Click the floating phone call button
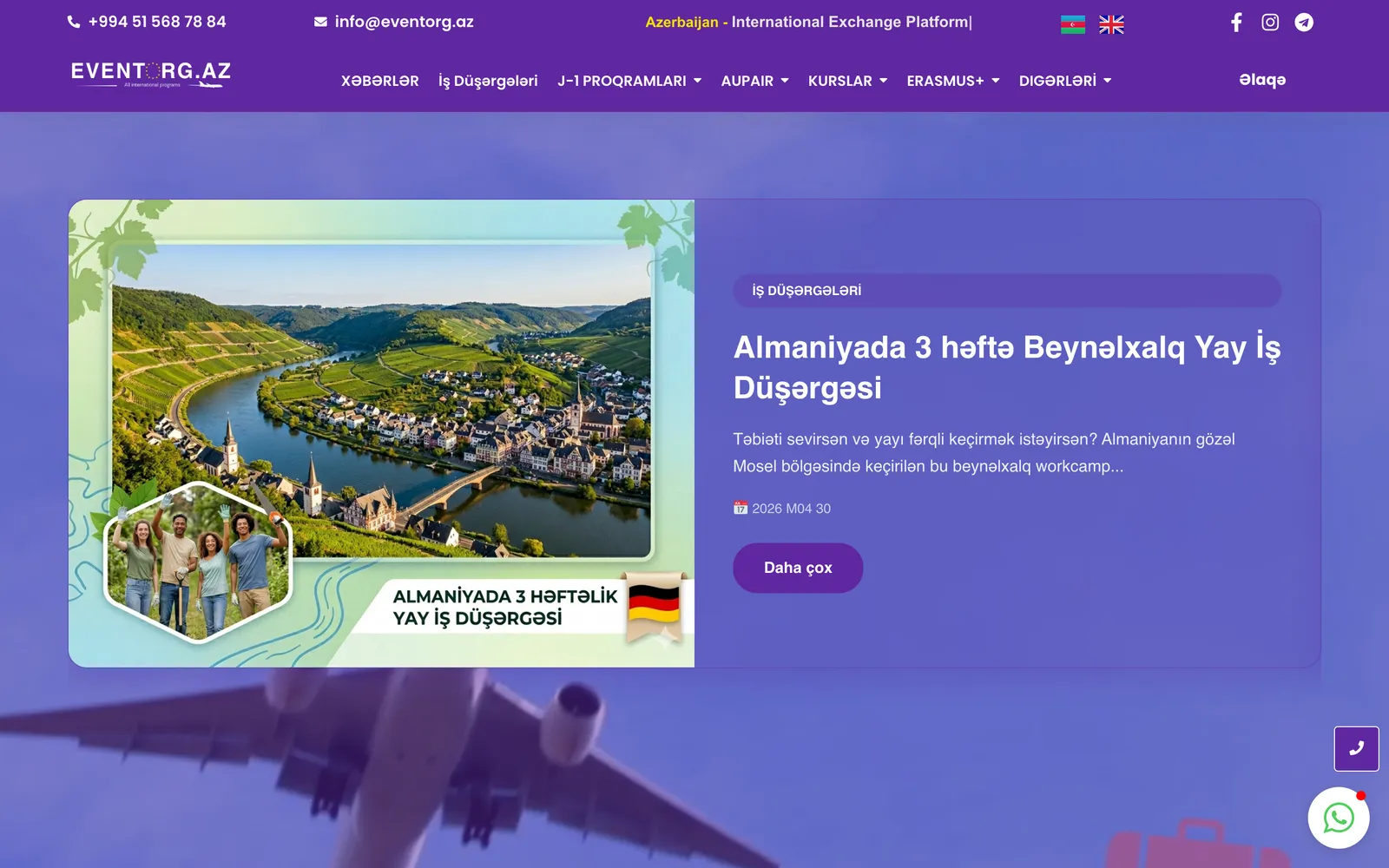Screen dimensions: 1389x868 pyautogui.click(x=1356, y=748)
